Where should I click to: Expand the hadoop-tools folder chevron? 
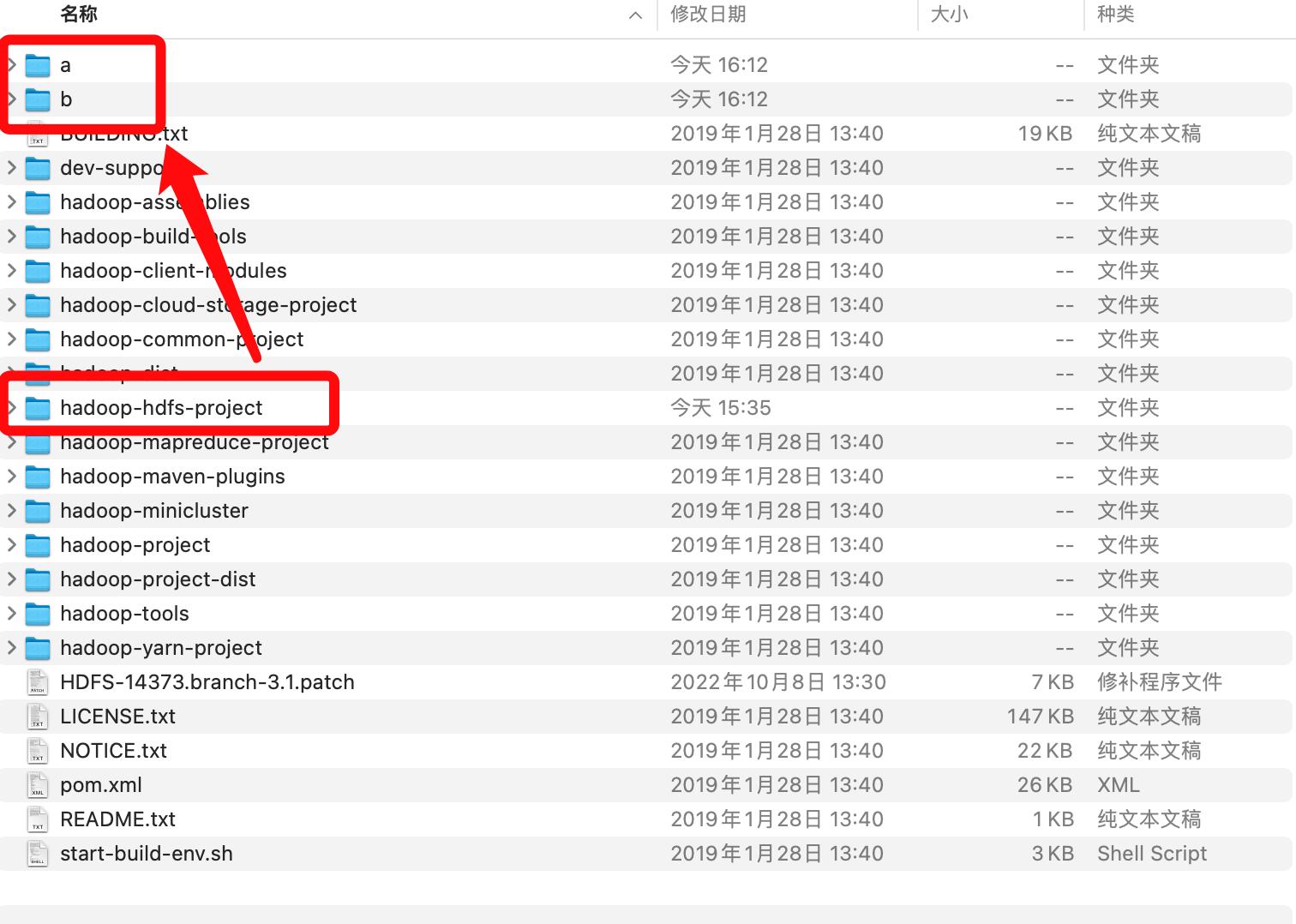click(12, 614)
